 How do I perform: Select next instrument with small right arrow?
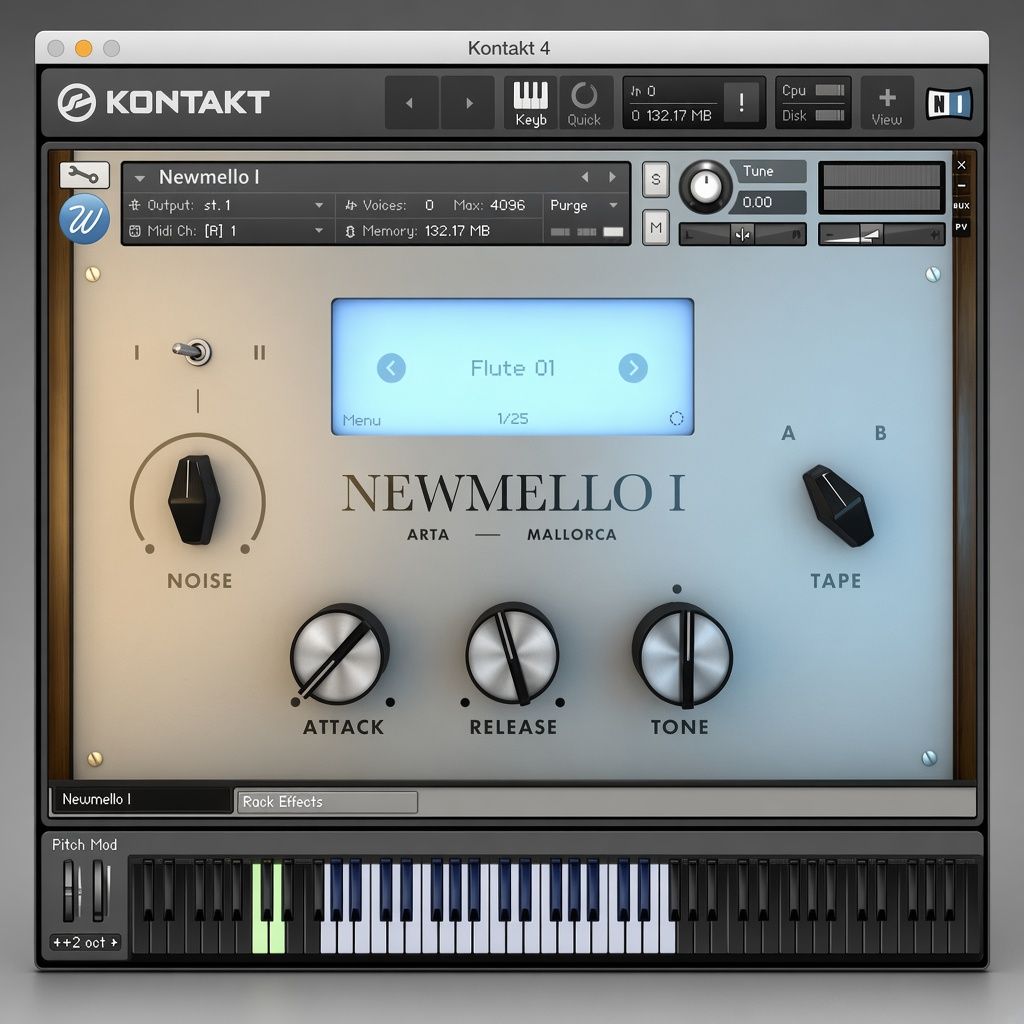pyautogui.click(x=613, y=177)
